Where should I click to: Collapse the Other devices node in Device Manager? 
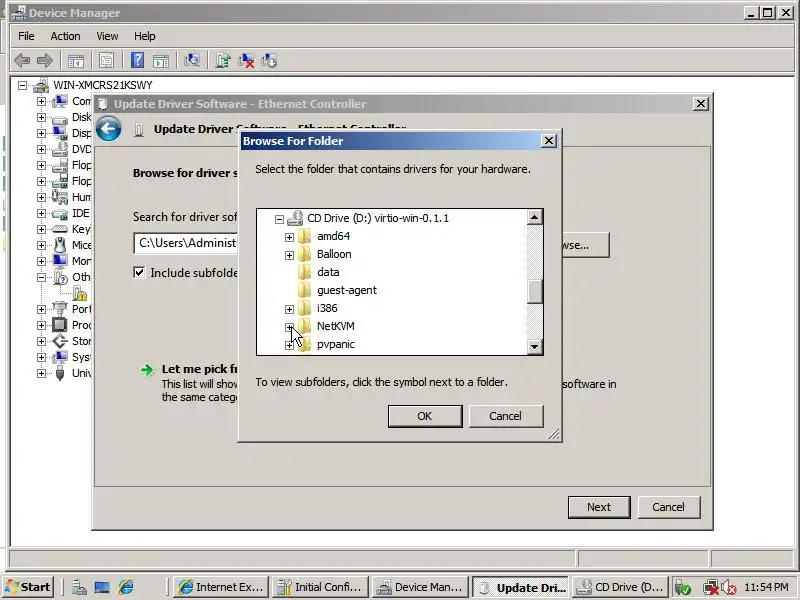point(41,278)
